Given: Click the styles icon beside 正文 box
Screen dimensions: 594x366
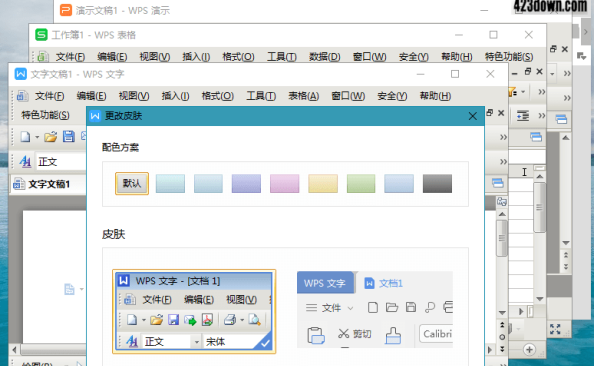Looking at the screenshot, I should [x=25, y=162].
